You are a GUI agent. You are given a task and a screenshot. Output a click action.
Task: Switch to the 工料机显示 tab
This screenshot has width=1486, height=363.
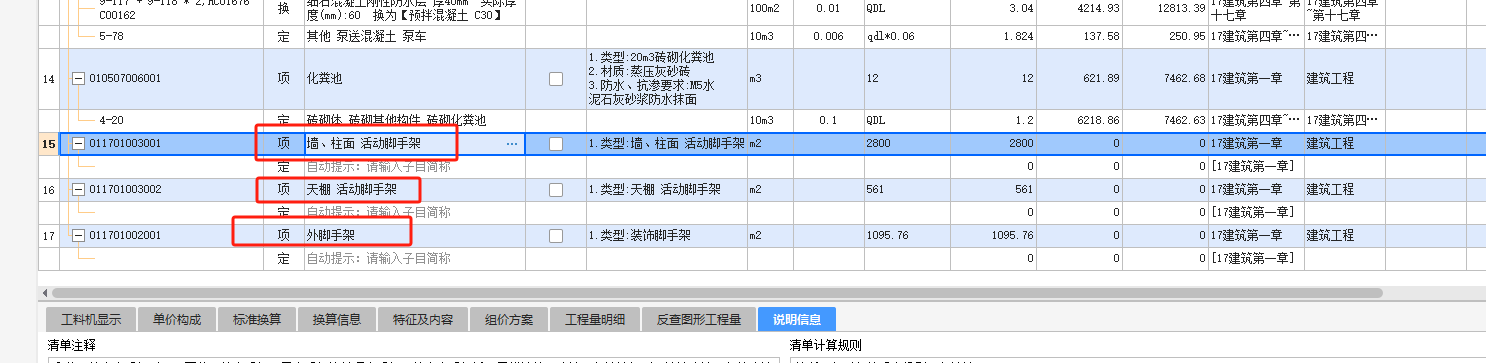[92, 320]
